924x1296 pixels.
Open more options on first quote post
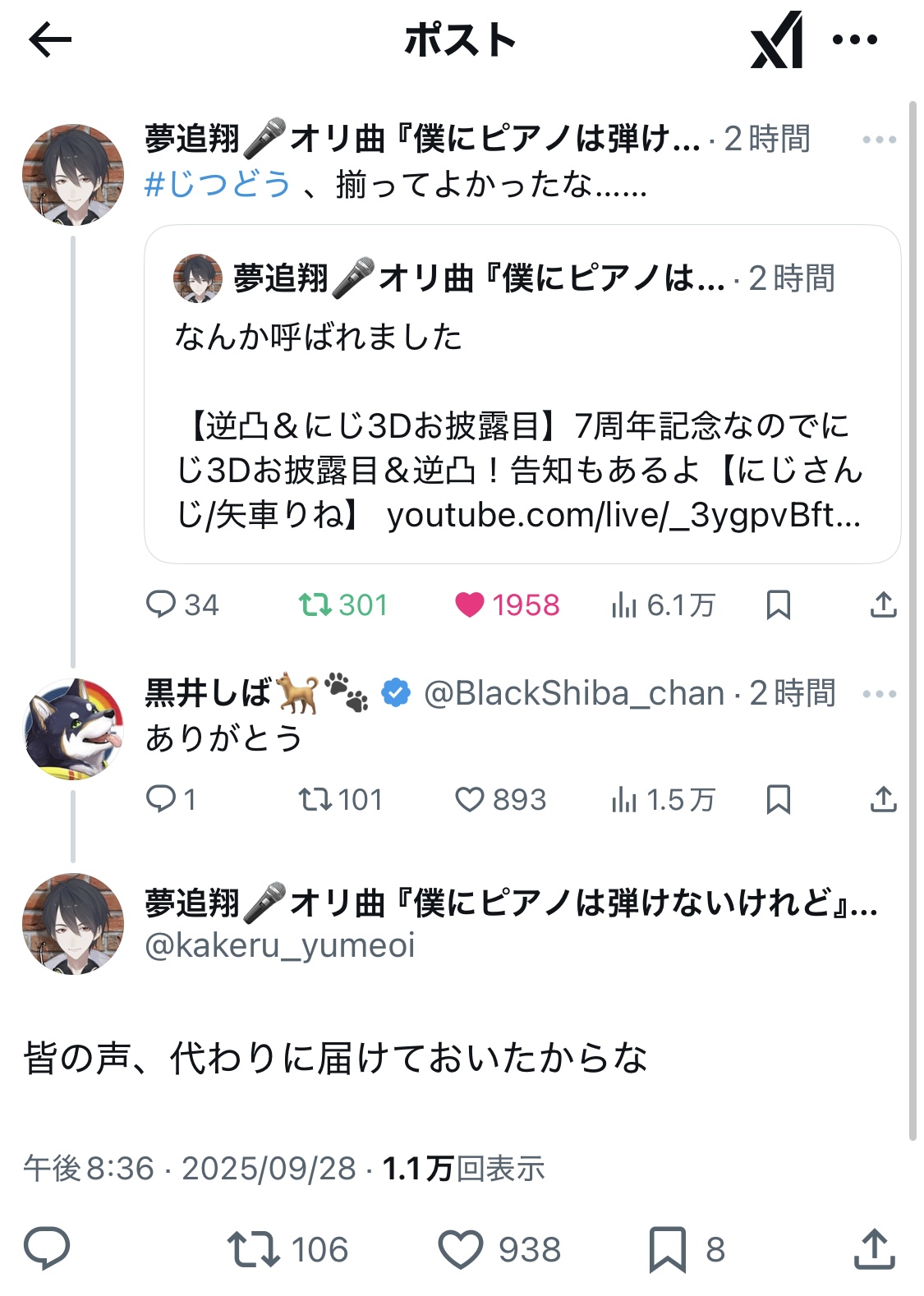(x=879, y=140)
